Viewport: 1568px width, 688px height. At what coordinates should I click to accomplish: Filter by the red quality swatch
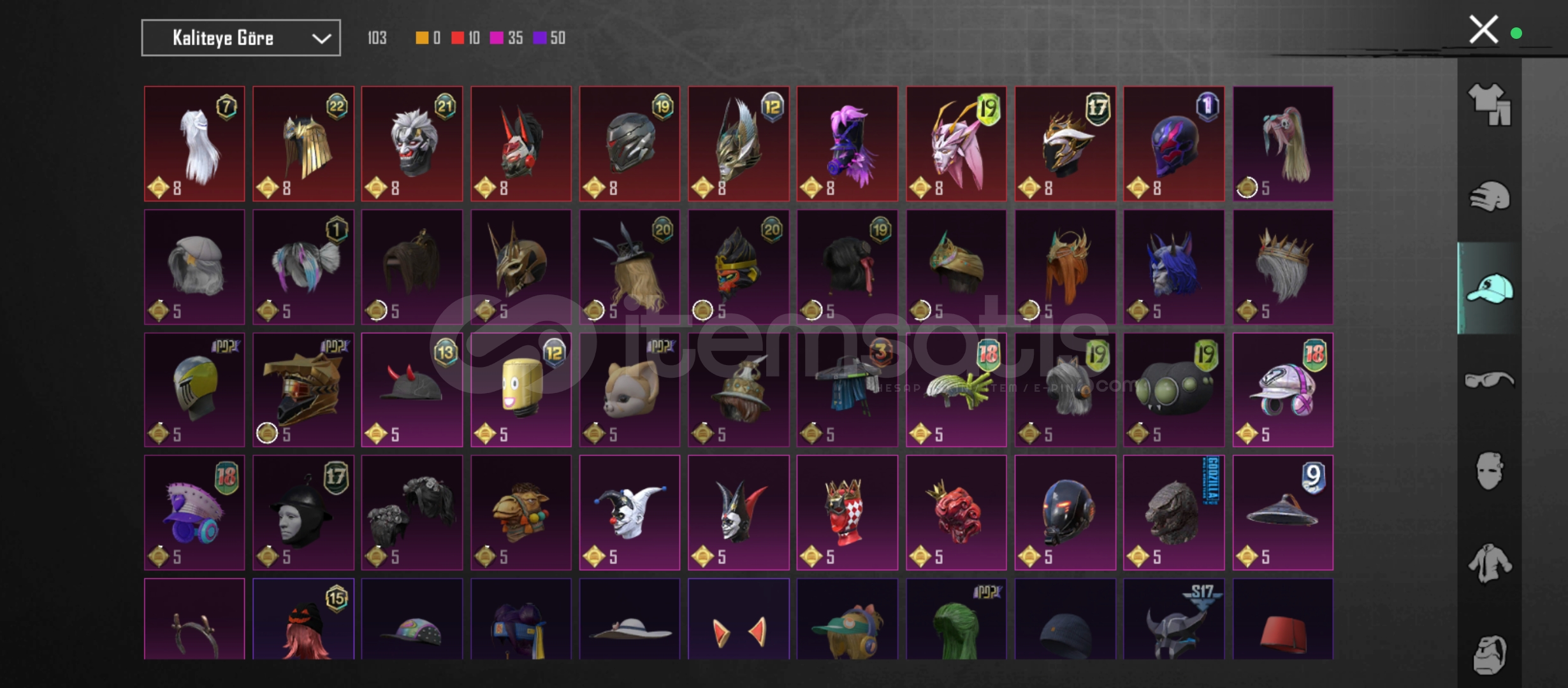458,38
